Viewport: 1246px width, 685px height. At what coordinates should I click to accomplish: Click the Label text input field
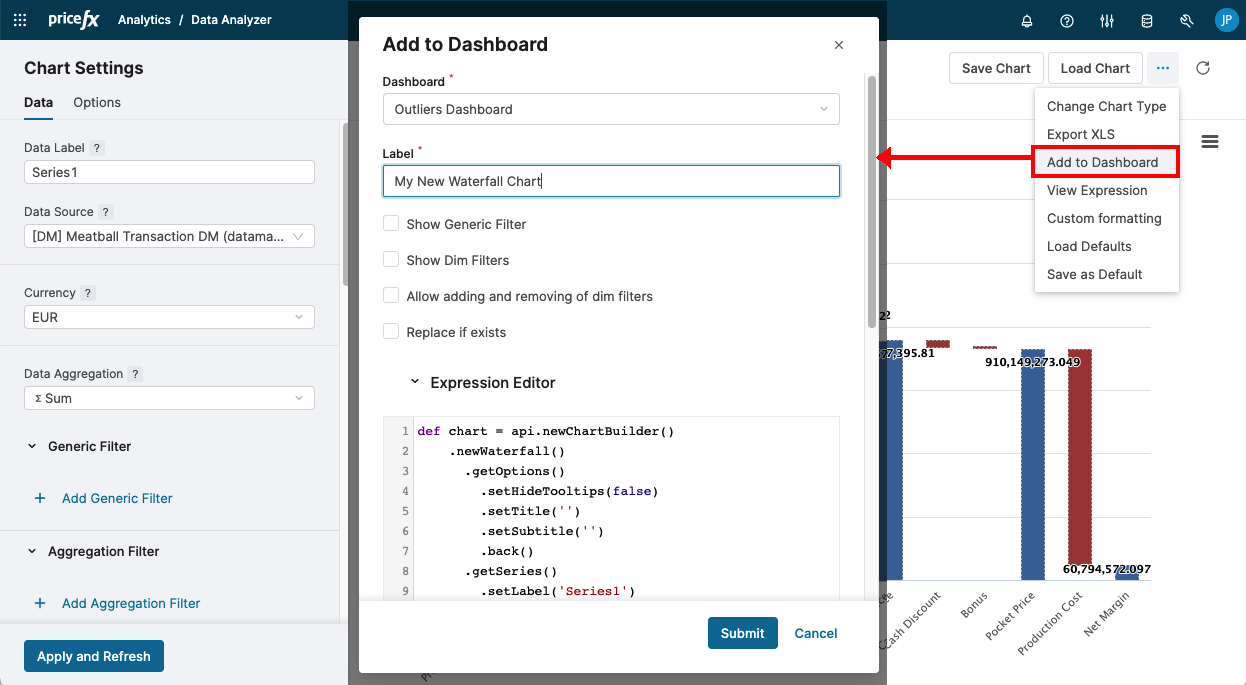point(611,181)
